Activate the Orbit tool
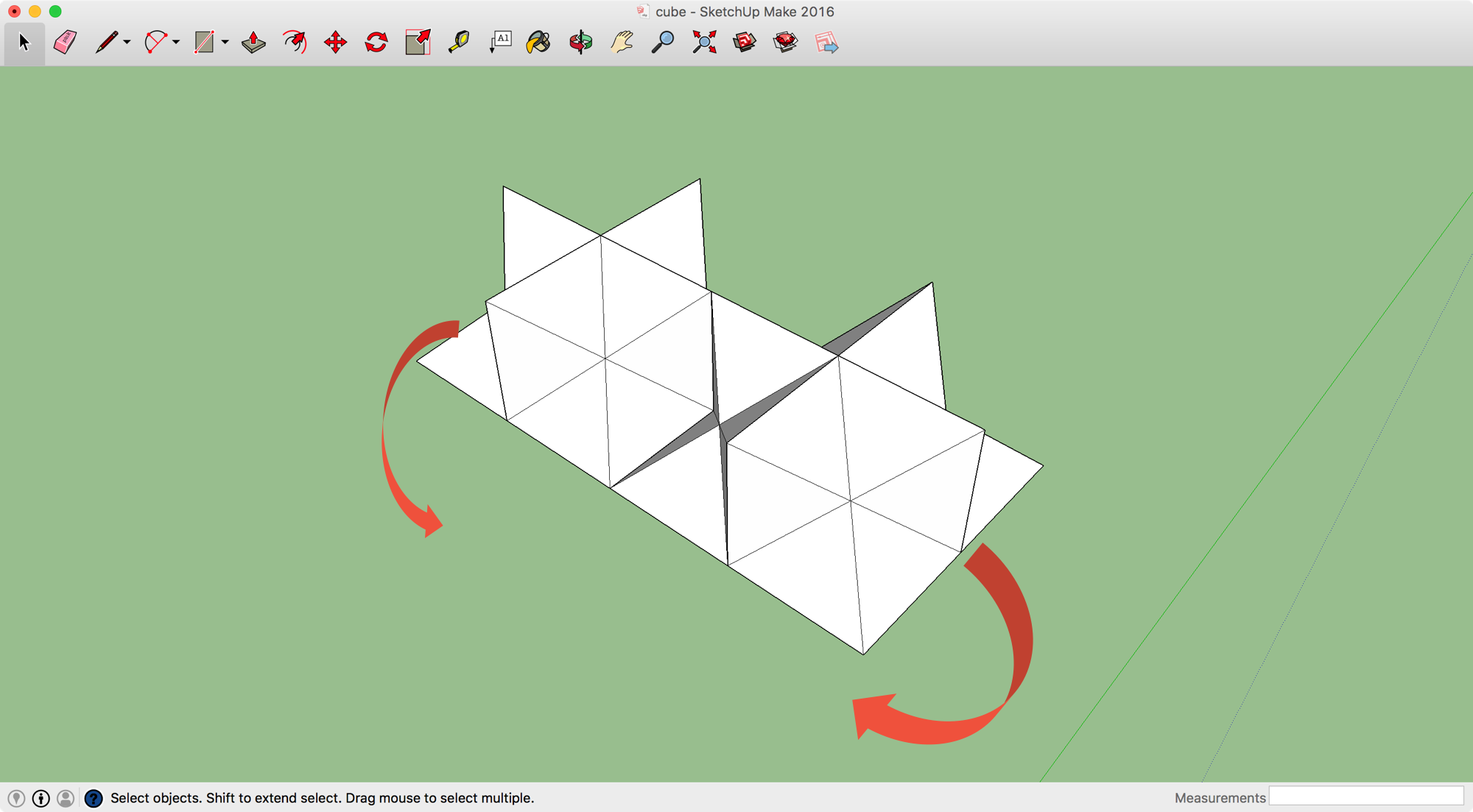1473x812 pixels. click(580, 42)
